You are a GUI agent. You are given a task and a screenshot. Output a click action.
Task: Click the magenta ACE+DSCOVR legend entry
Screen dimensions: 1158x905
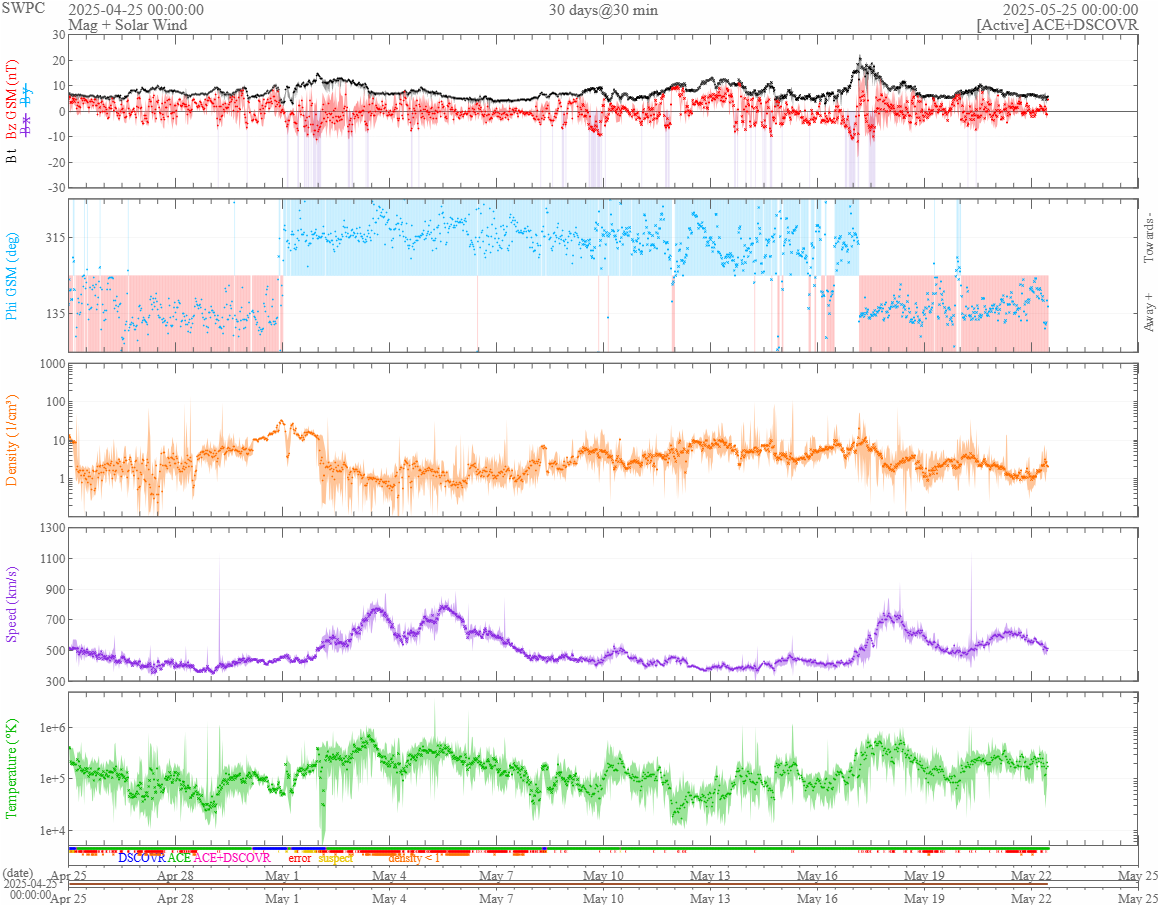pyautogui.click(x=232, y=858)
